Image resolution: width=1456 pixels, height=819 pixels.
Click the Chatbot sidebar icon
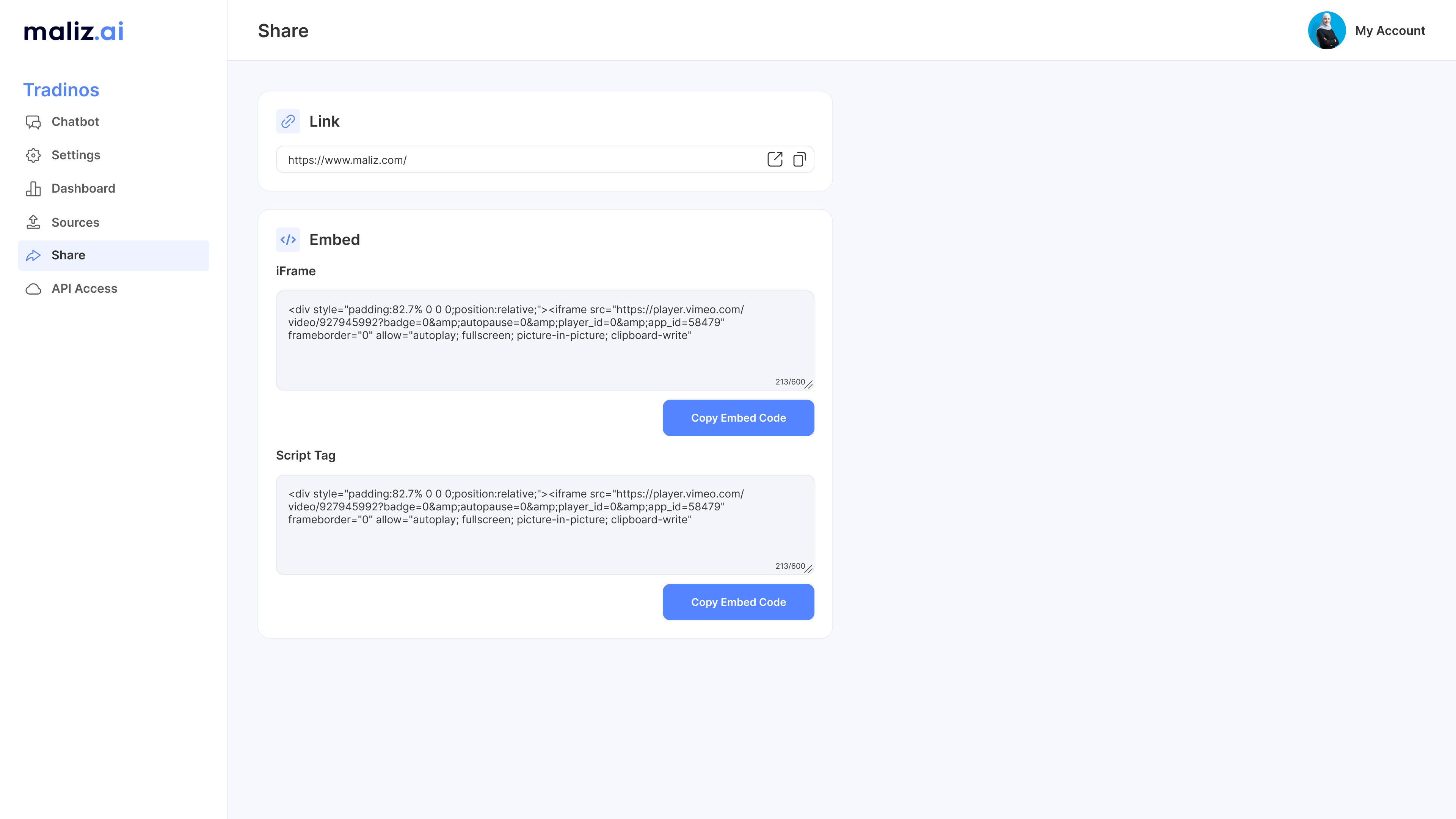pyautogui.click(x=33, y=122)
